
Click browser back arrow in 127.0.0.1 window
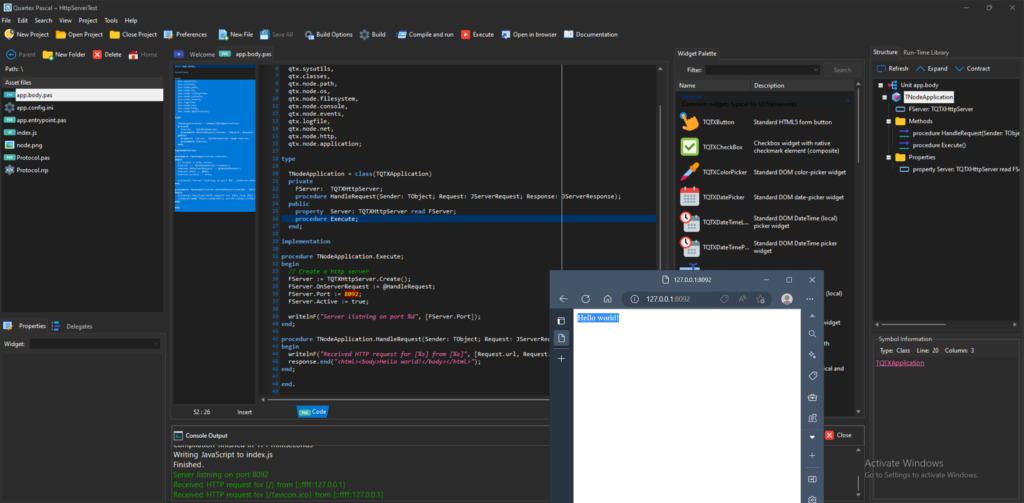[x=564, y=299]
